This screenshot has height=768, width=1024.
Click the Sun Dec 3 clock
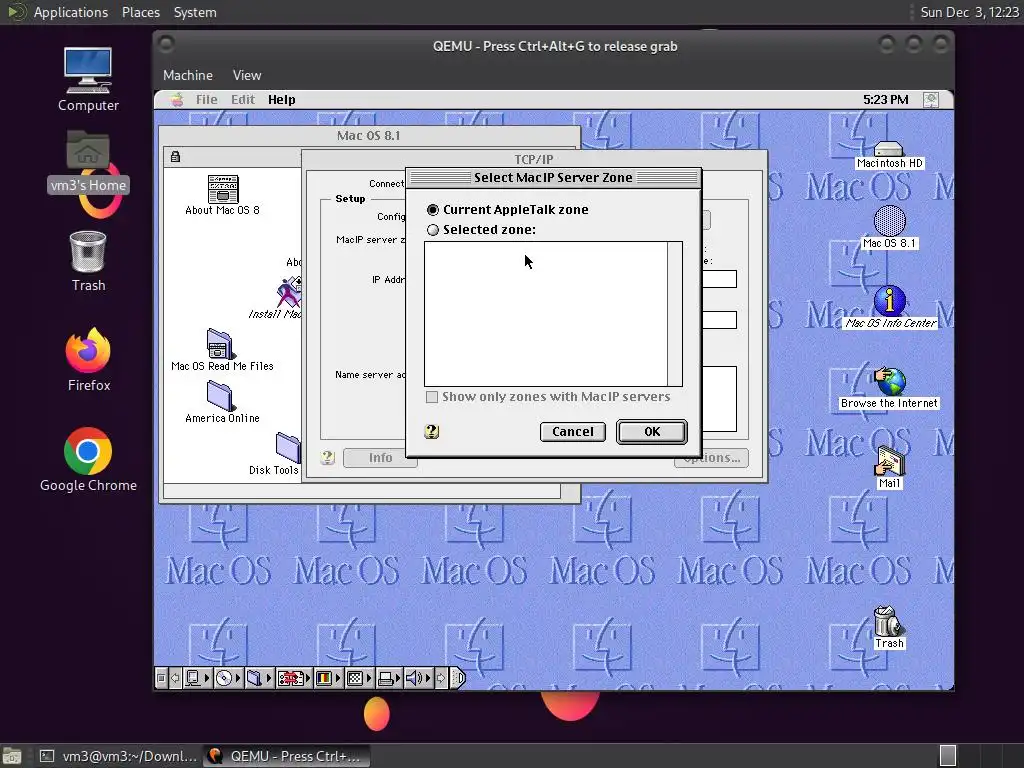pyautogui.click(x=969, y=12)
